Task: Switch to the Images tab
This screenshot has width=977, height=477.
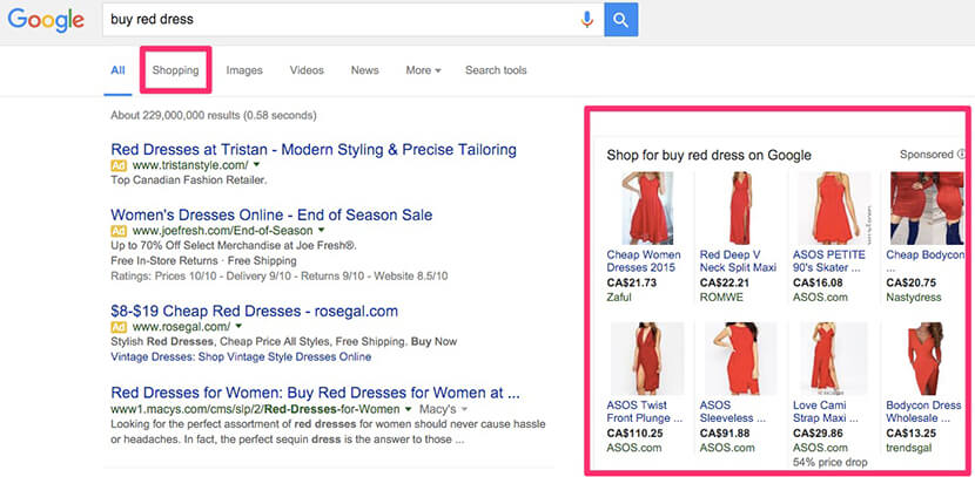Action: (x=244, y=70)
